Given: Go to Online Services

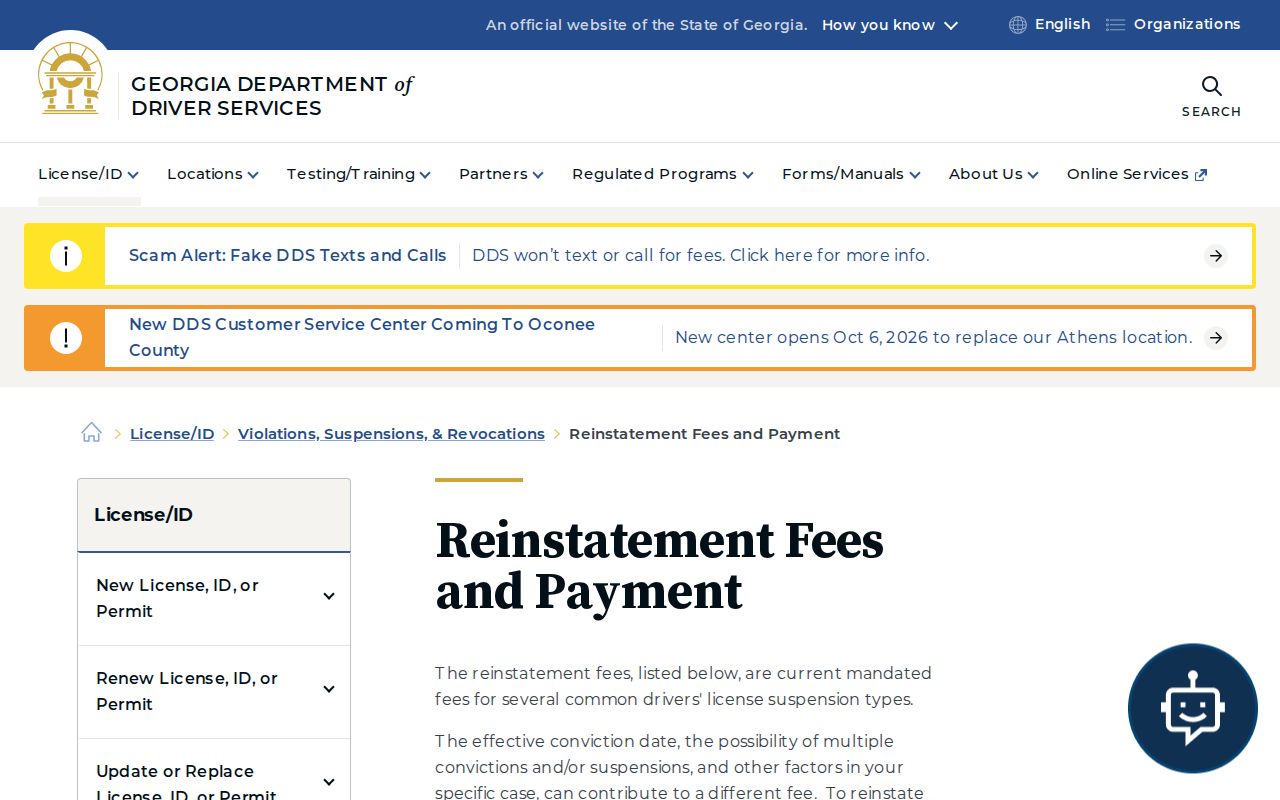Looking at the screenshot, I should click(1137, 174).
